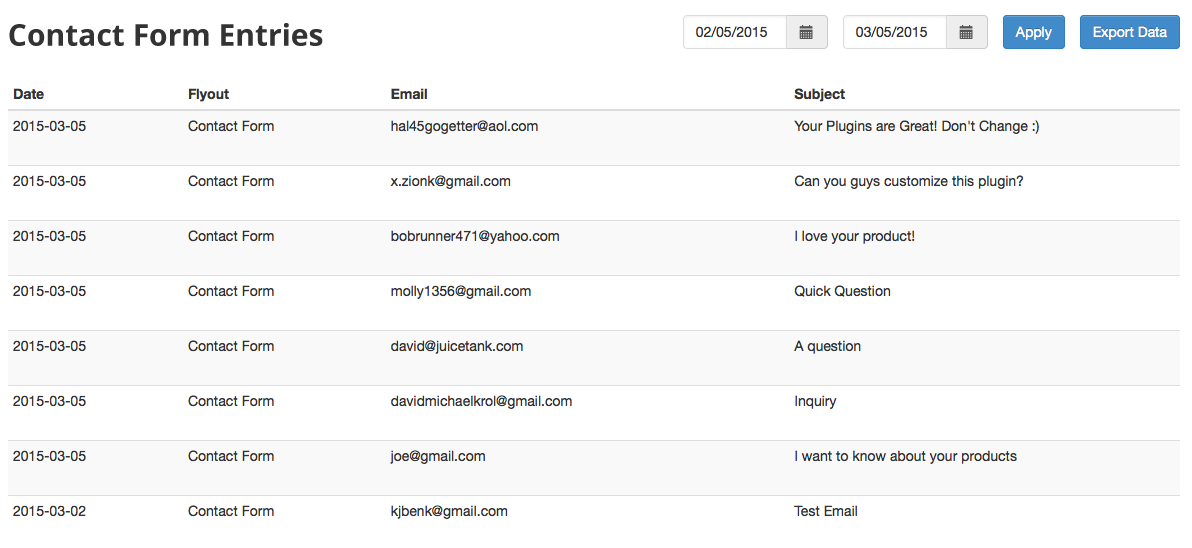Screen dimensions: 1192x548
Task: Focus the 02/05/2015 start date field
Action: 735,32
